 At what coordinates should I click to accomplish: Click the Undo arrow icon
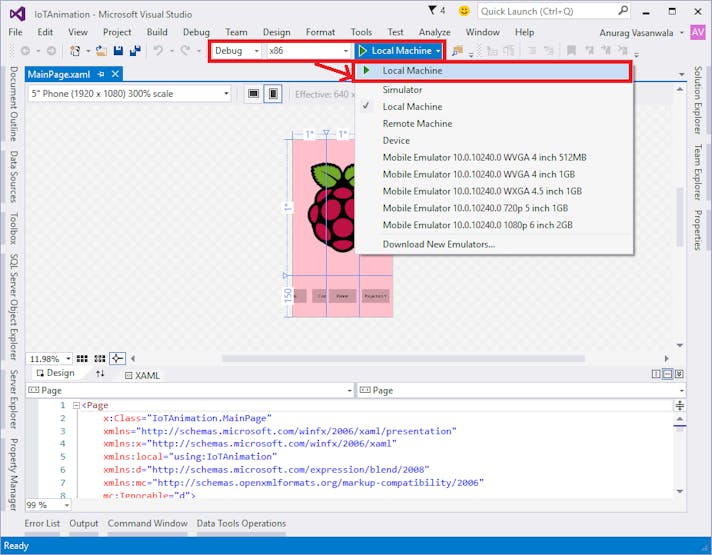(x=158, y=50)
